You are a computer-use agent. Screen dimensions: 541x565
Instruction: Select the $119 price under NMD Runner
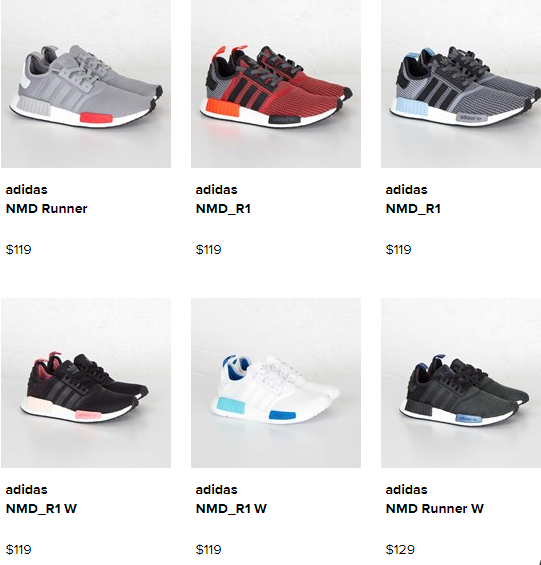19,250
